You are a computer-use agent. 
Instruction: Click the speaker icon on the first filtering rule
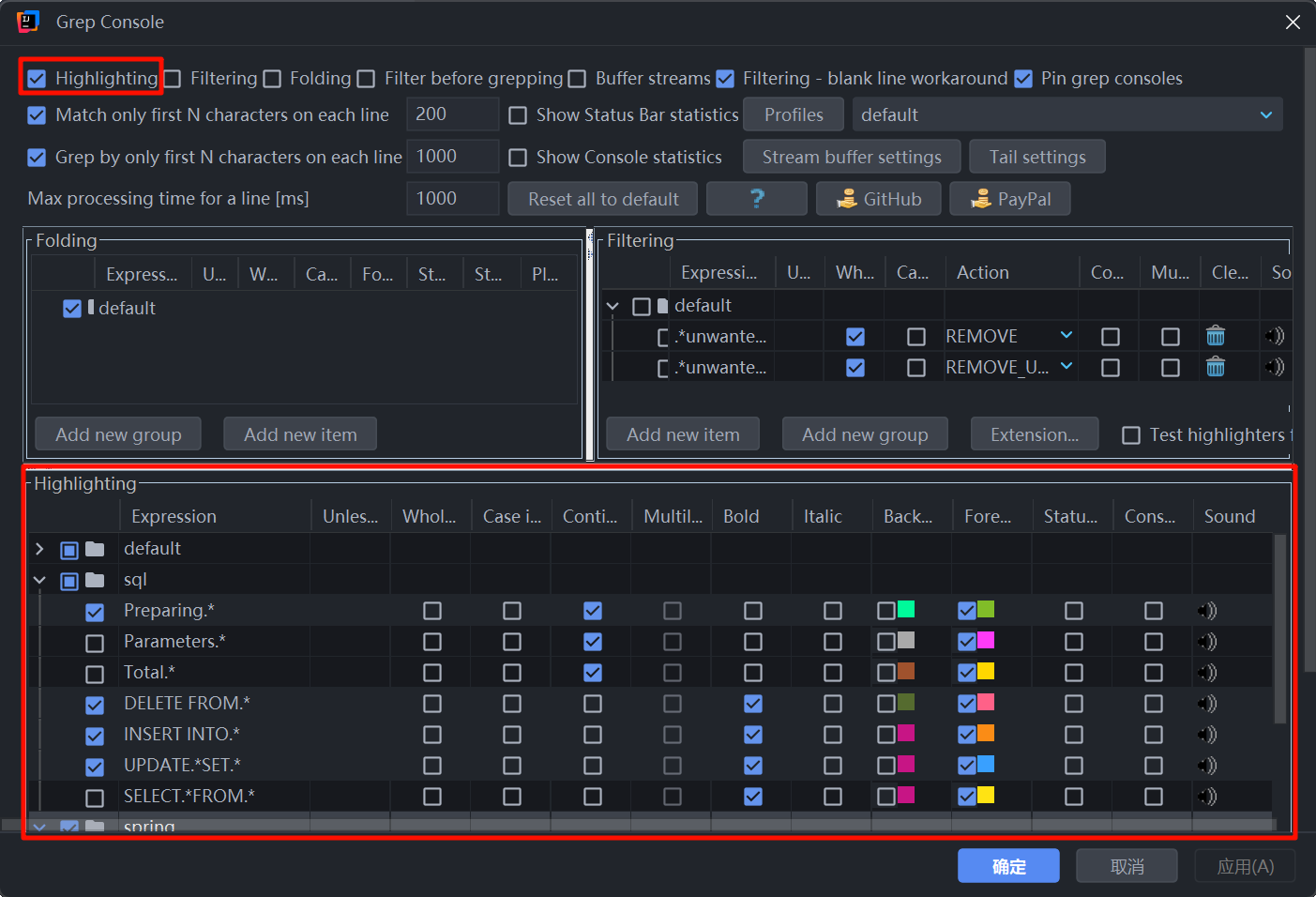pyautogui.click(x=1274, y=335)
